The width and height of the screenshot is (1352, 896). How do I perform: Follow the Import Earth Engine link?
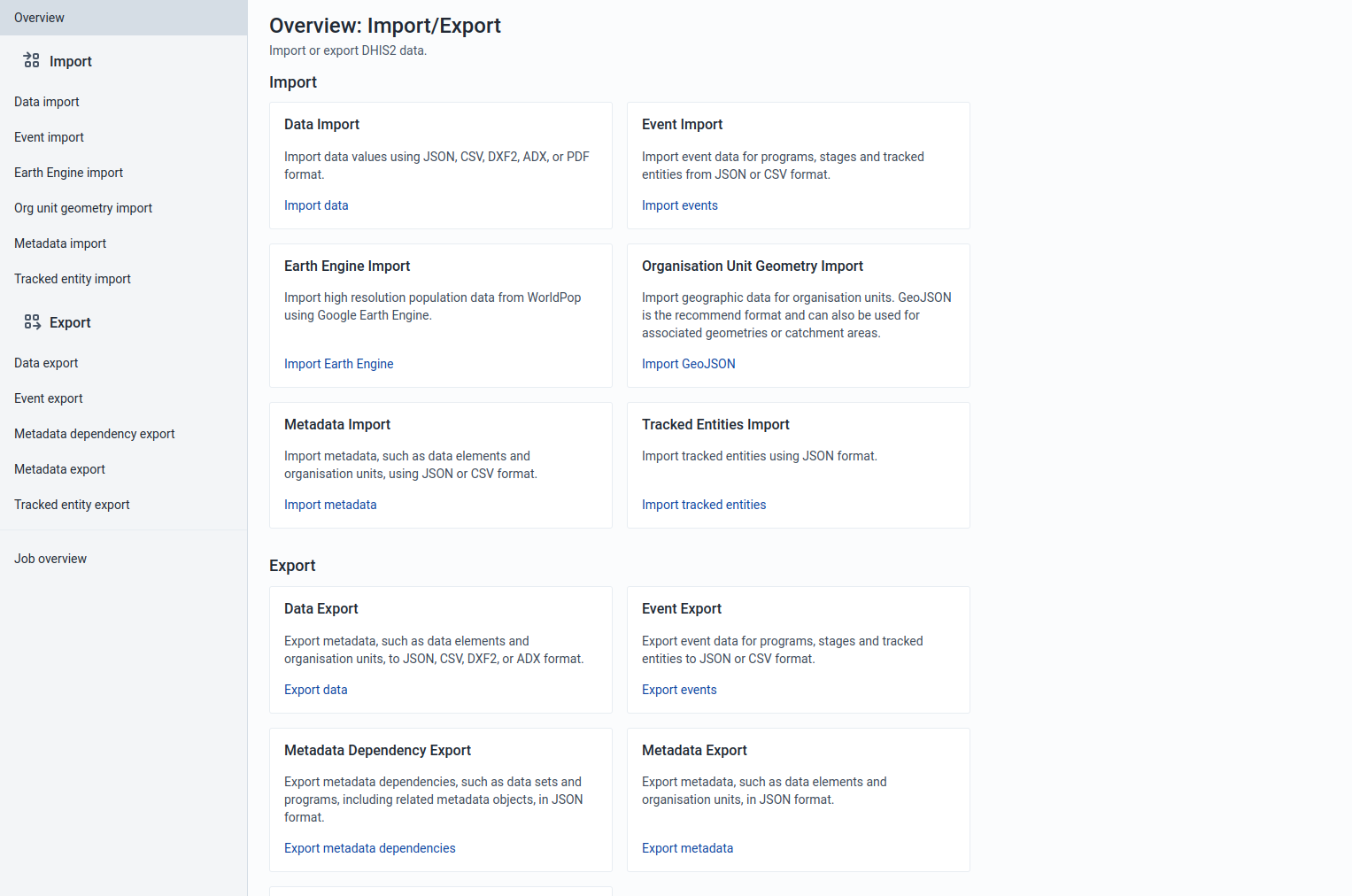(338, 364)
